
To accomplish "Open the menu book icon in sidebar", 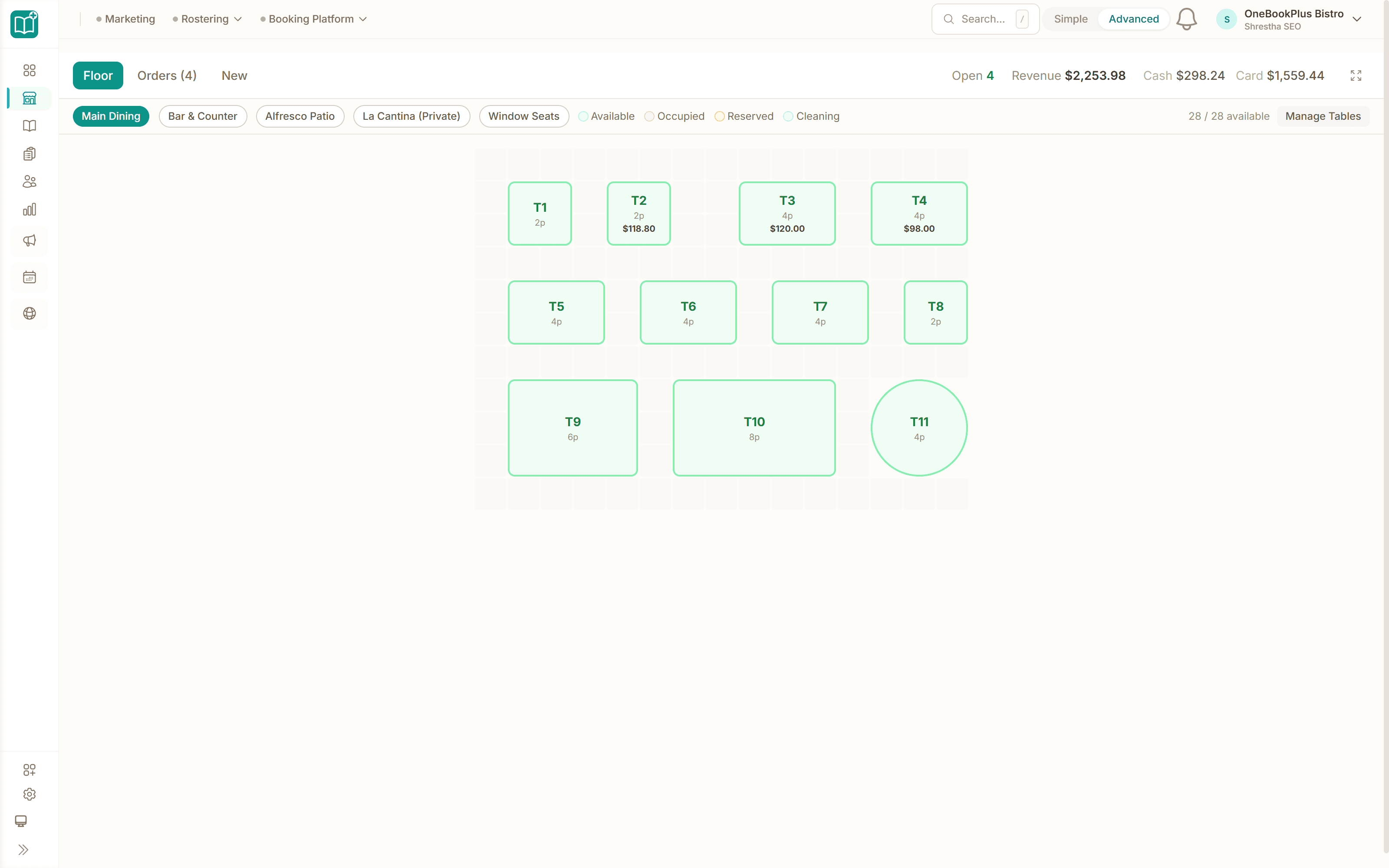I will [29, 126].
